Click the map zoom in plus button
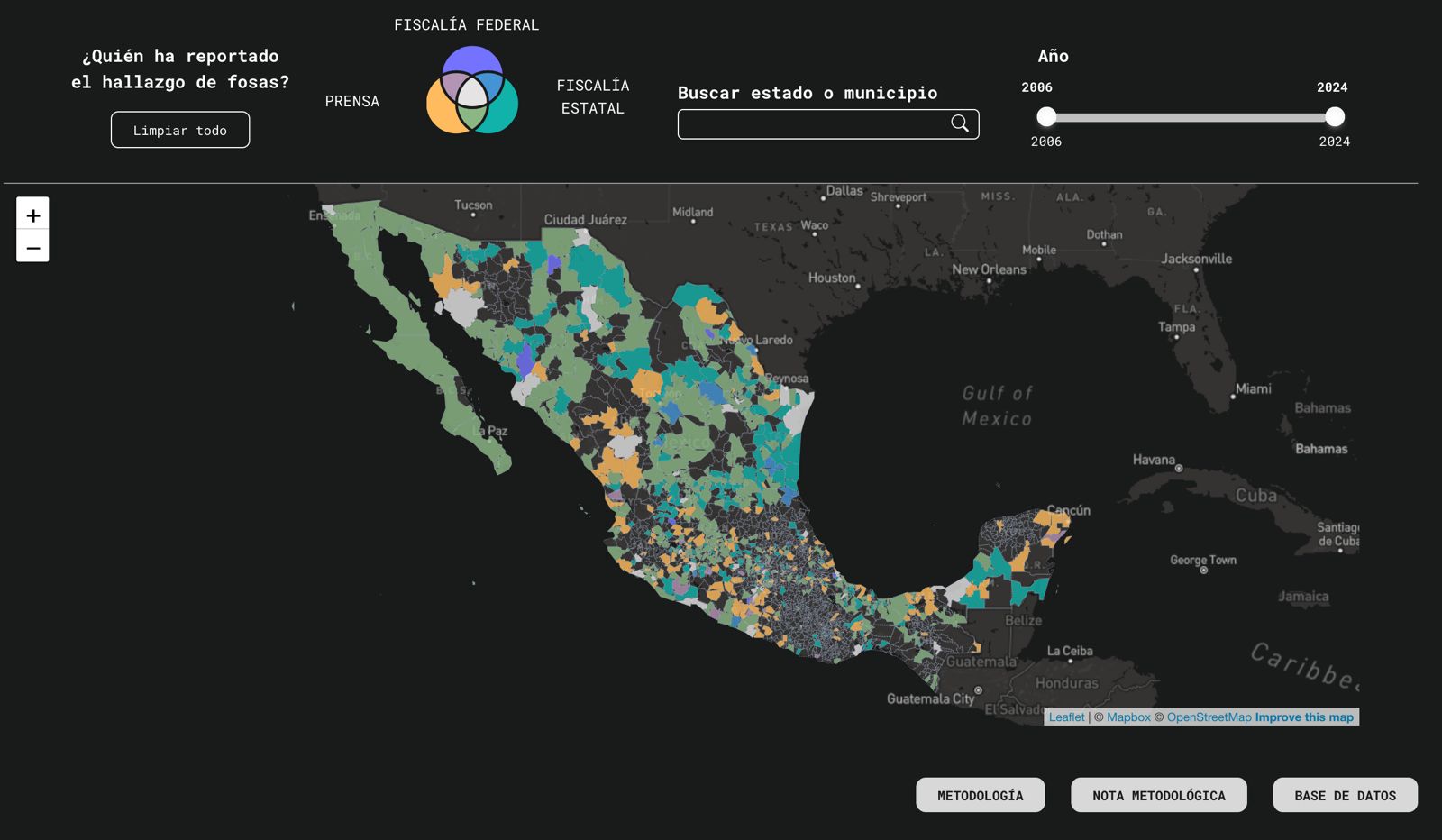This screenshot has height=840, width=1442. (x=32, y=215)
